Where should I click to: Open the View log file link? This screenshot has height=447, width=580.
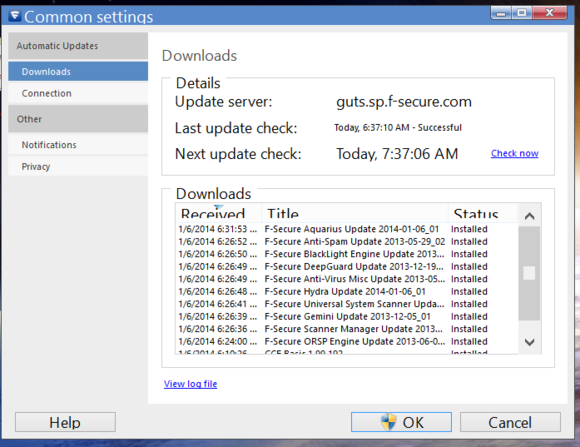coord(190,384)
